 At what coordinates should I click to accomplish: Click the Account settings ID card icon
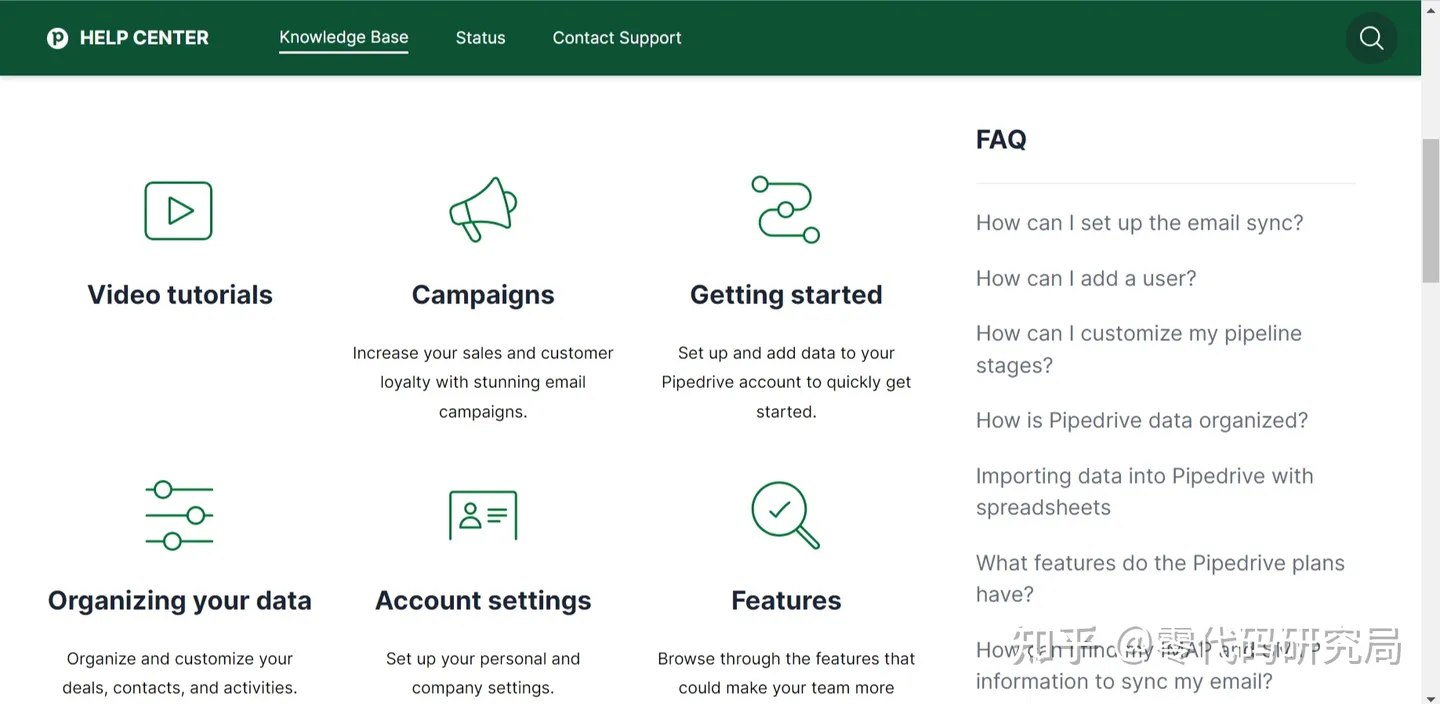(x=483, y=515)
